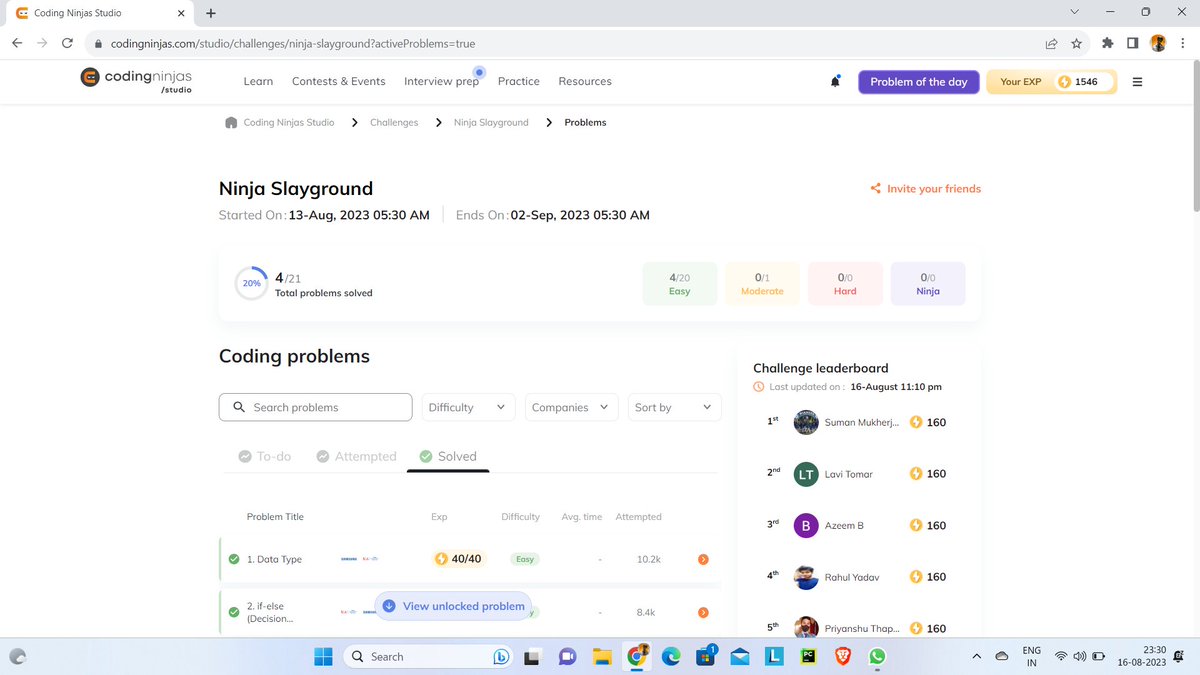The width and height of the screenshot is (1200, 675).
Task: Bookmark this page with the star icon
Action: tap(1076, 43)
